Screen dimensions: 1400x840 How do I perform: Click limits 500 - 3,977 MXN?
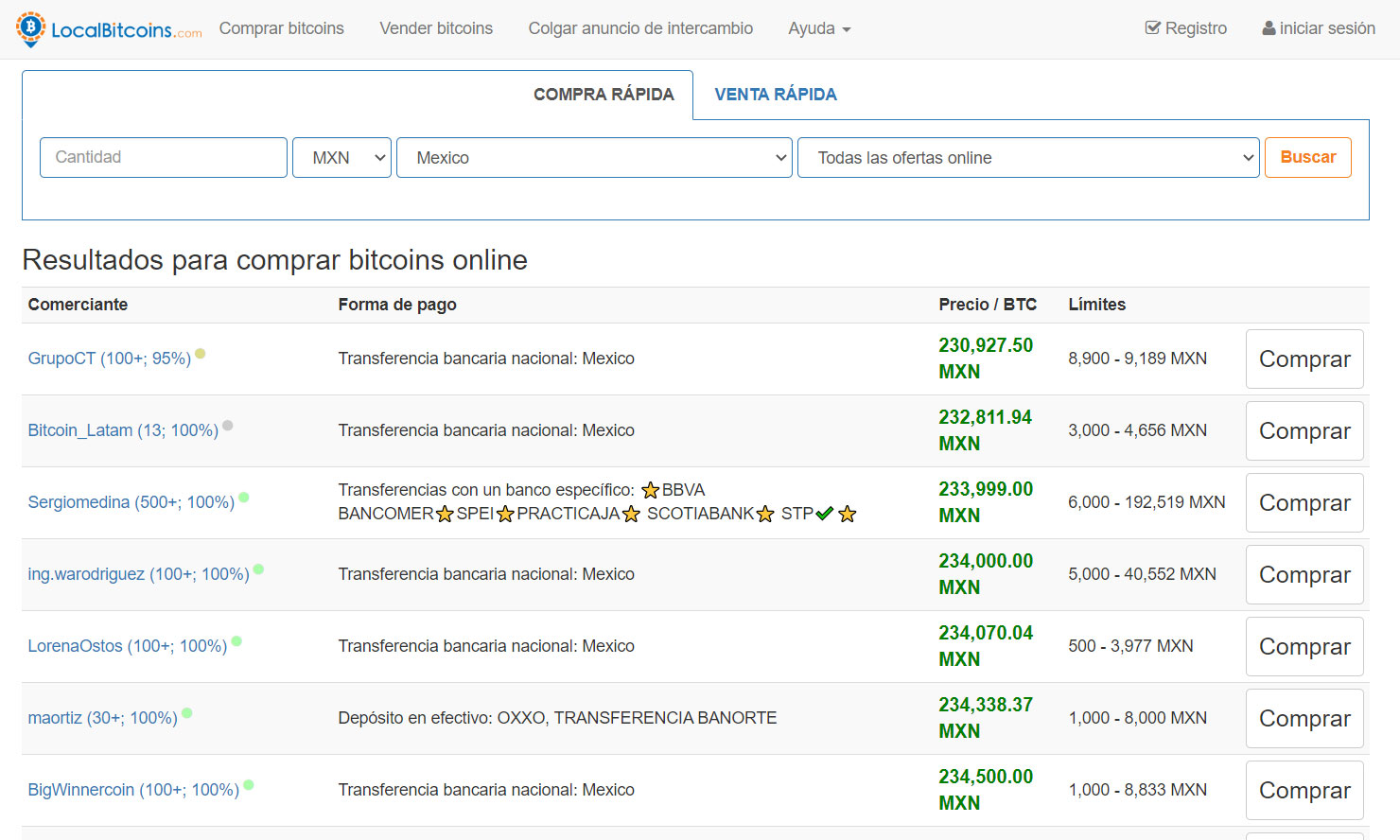1130,646
